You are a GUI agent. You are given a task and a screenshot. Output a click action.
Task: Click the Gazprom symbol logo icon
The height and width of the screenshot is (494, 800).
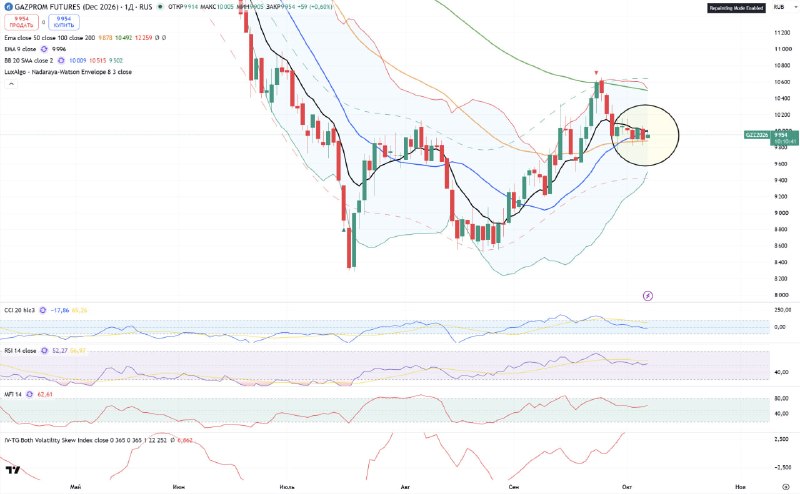pyautogui.click(x=8, y=7)
